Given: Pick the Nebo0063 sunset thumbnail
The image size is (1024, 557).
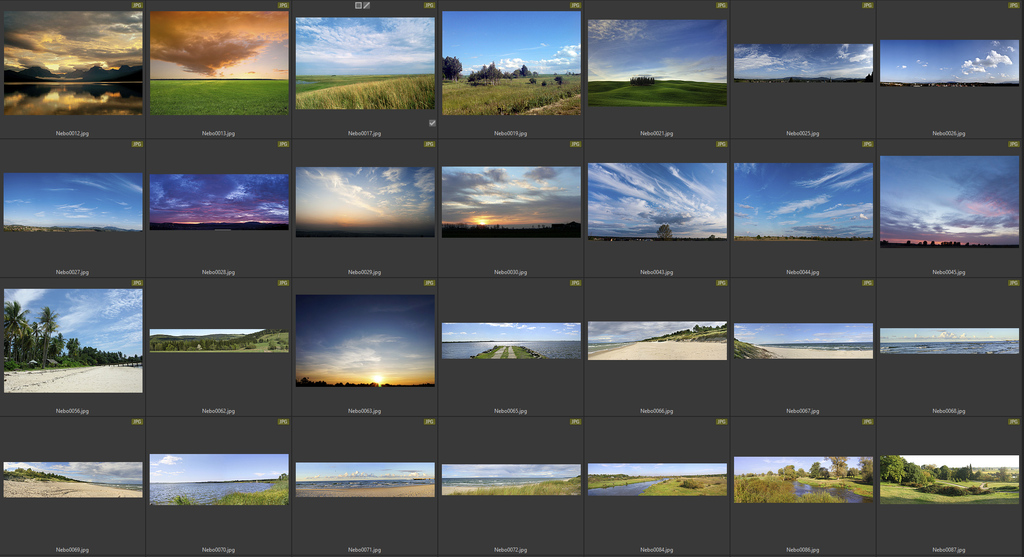Looking at the screenshot, I should point(365,340).
